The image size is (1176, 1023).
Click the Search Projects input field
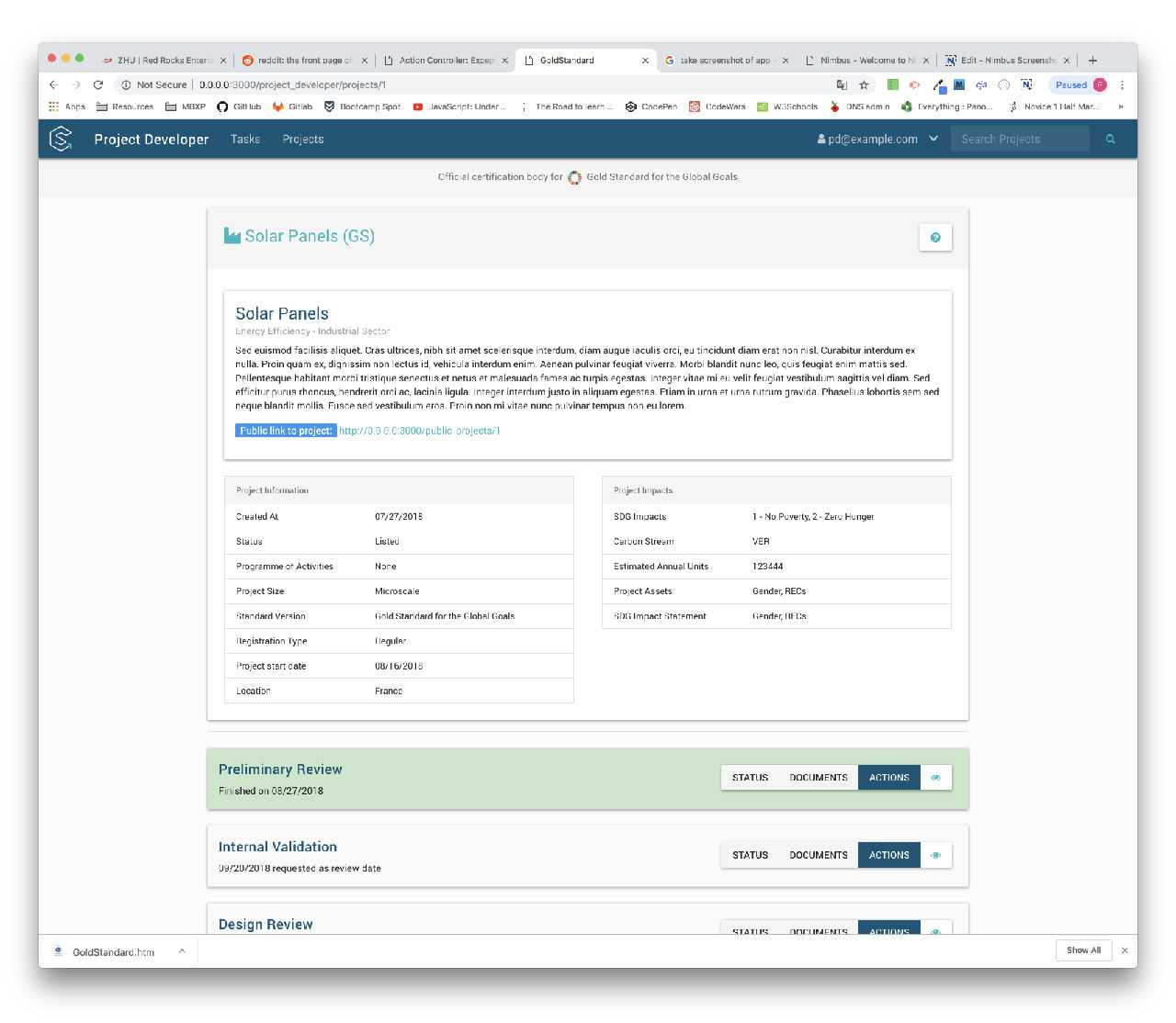point(1020,140)
